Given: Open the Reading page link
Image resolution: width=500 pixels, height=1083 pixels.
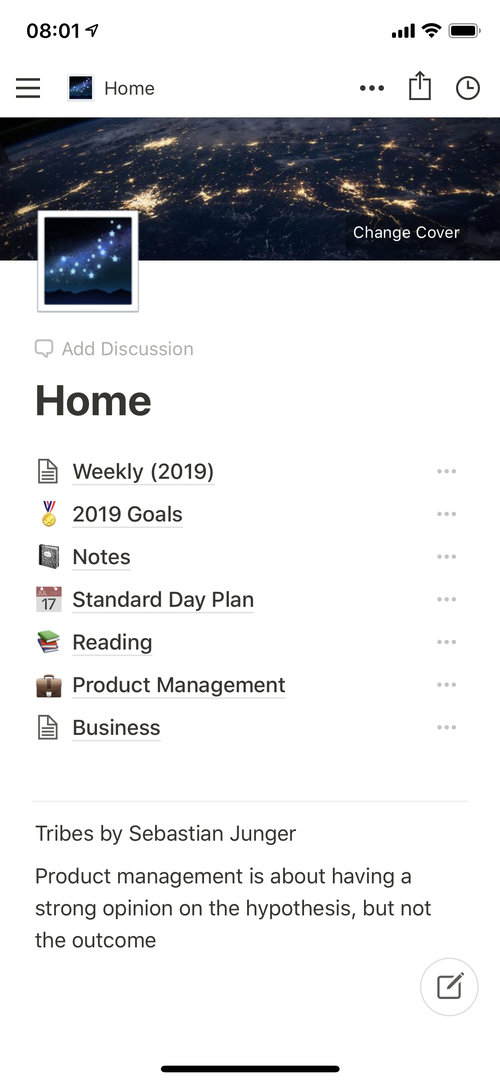Looking at the screenshot, I should pos(112,642).
